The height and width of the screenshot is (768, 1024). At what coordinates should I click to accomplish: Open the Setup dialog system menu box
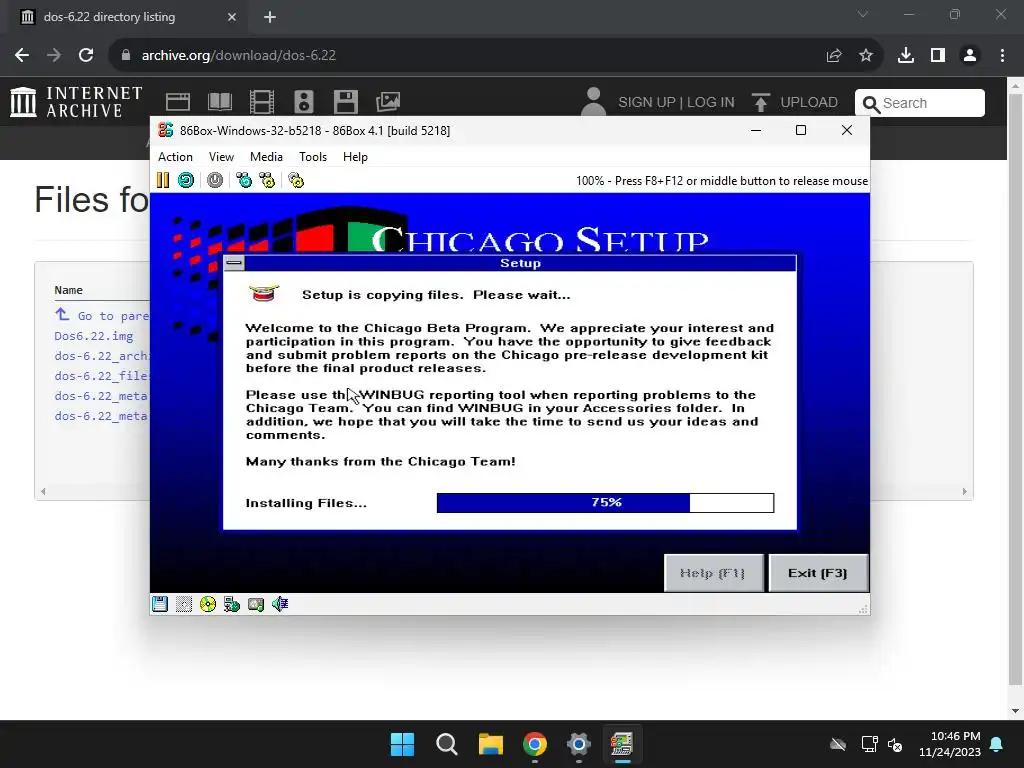coord(234,263)
